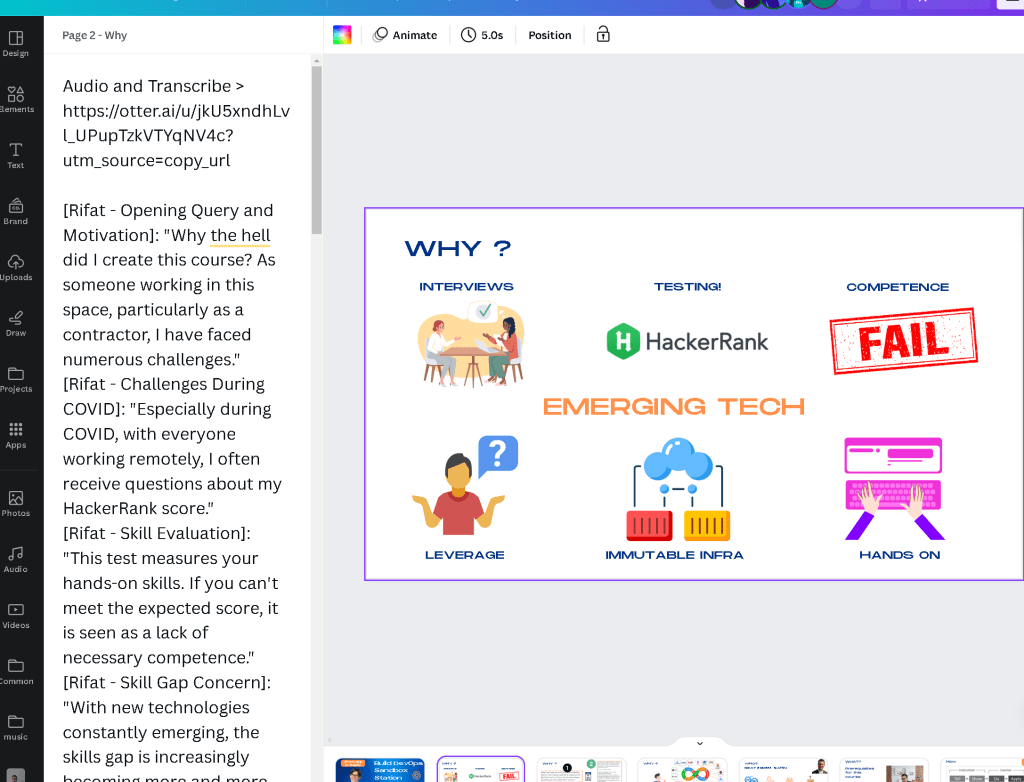This screenshot has width=1024, height=782.
Task: Select the 'EMERGING TECH' orange heading
Action: point(673,406)
